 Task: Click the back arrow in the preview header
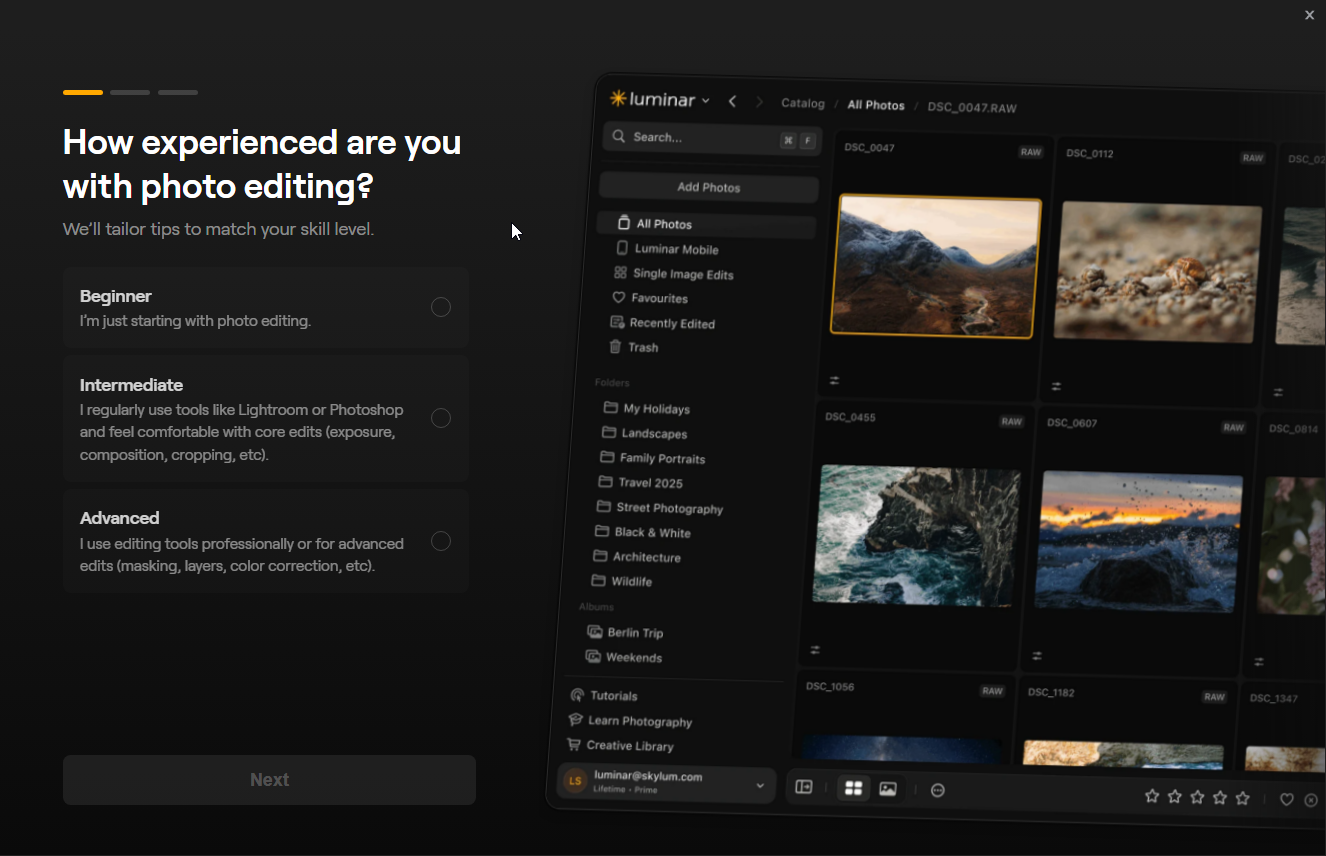(x=733, y=101)
